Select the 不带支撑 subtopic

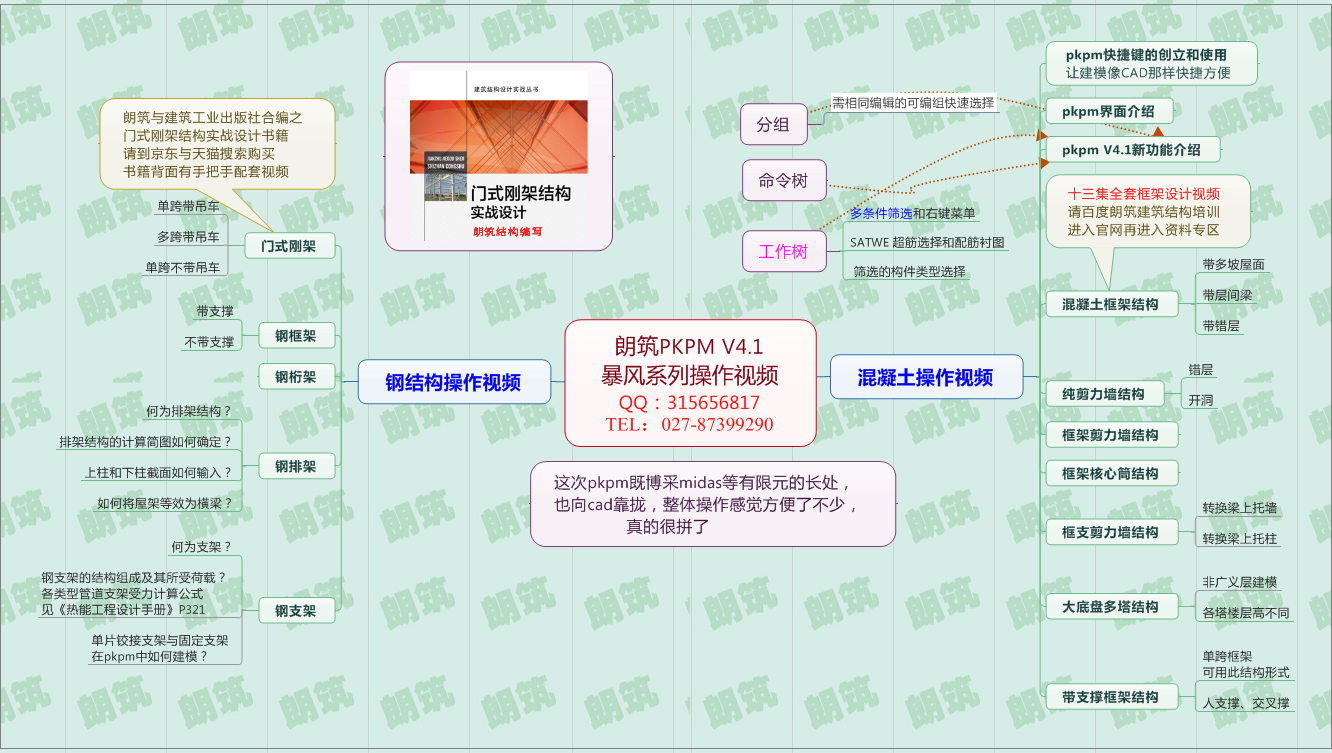click(209, 341)
